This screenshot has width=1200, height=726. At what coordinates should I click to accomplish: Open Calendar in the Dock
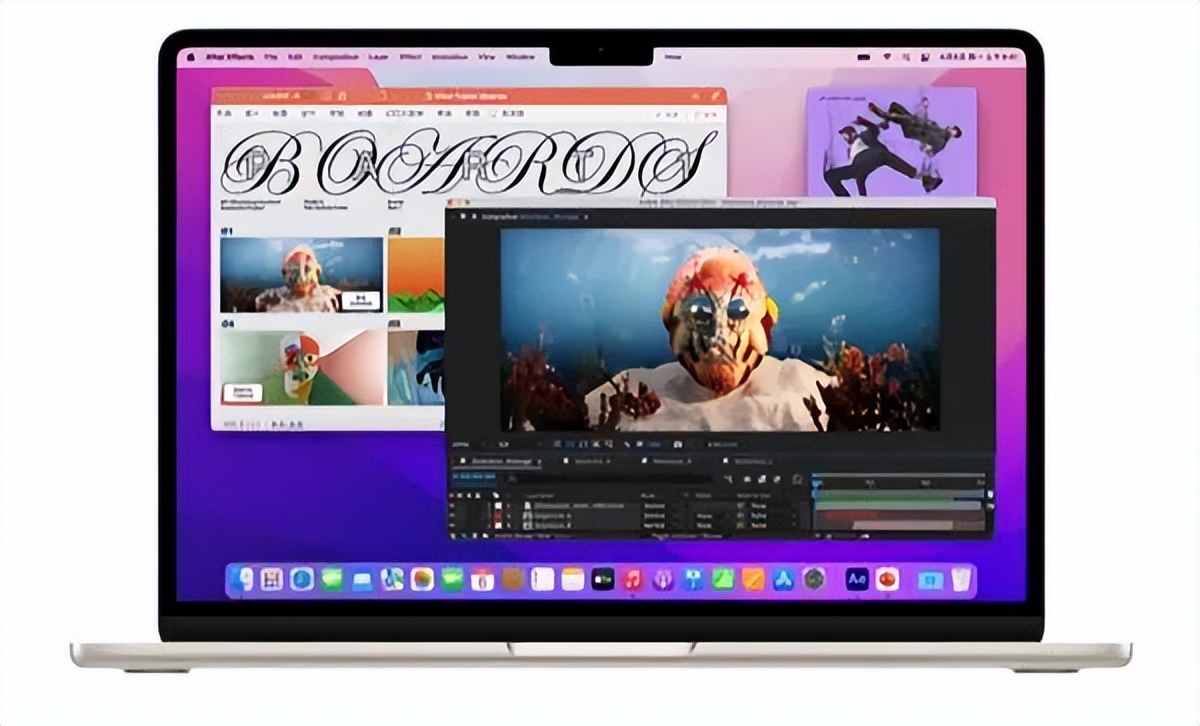click(x=482, y=580)
